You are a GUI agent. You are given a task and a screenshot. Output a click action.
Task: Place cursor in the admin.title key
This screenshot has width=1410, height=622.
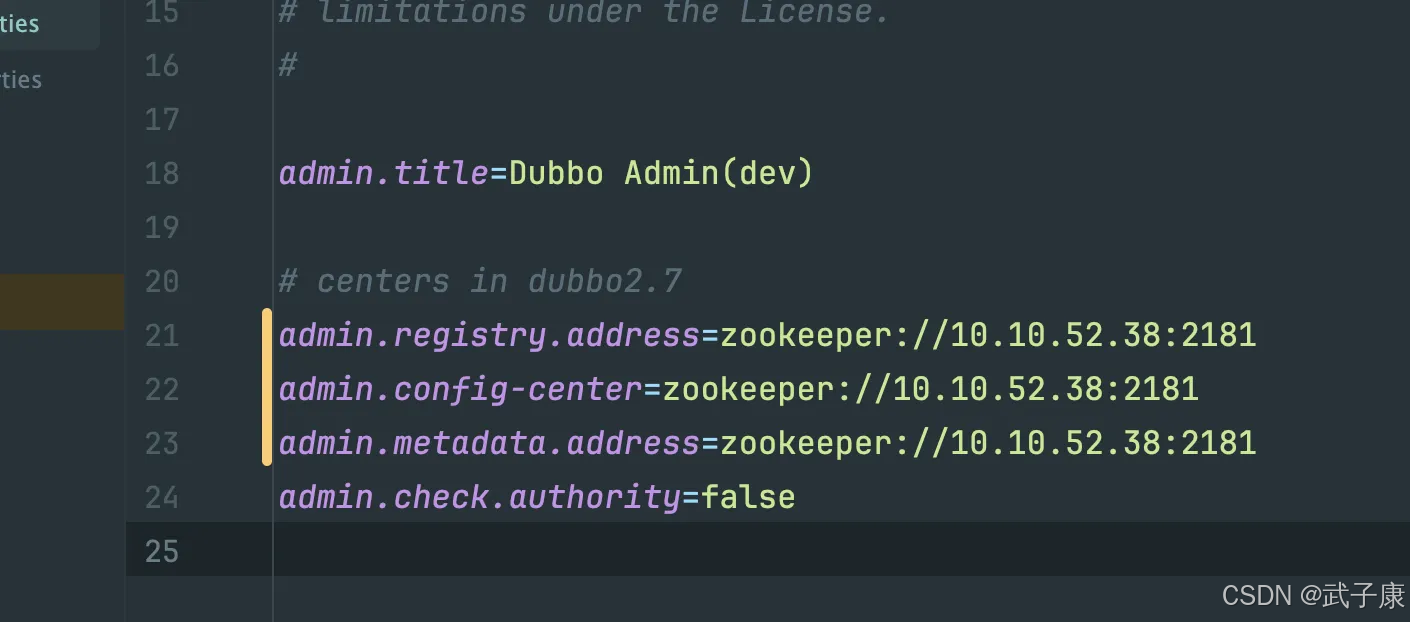[x=384, y=173]
